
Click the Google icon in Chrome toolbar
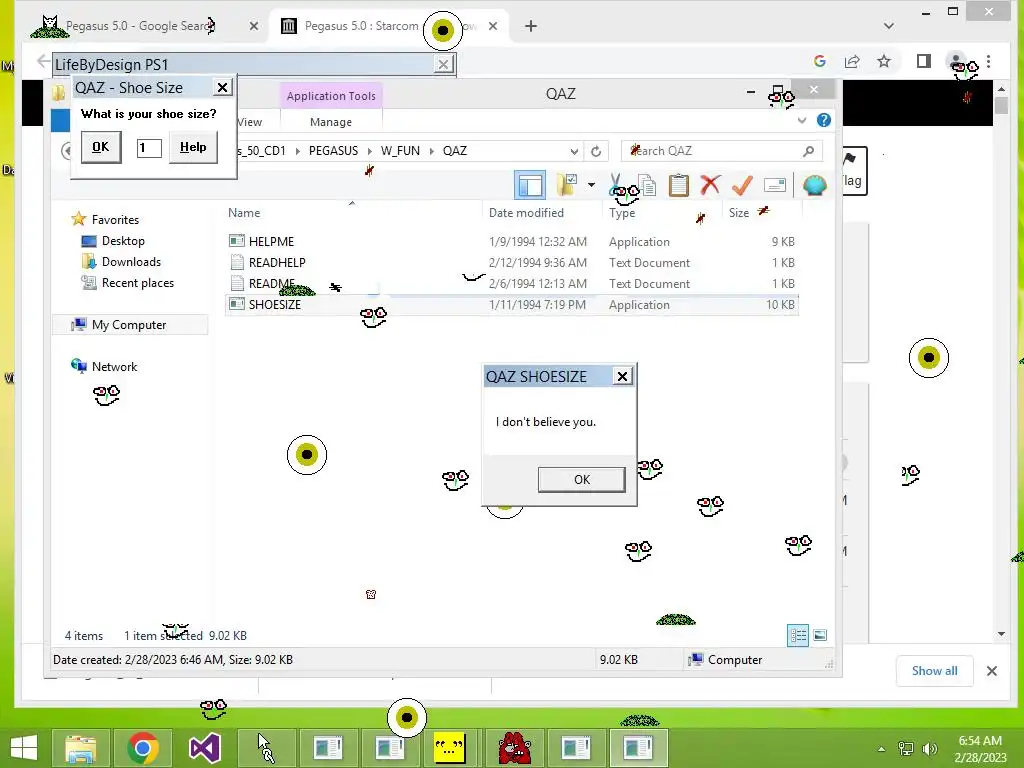point(820,61)
